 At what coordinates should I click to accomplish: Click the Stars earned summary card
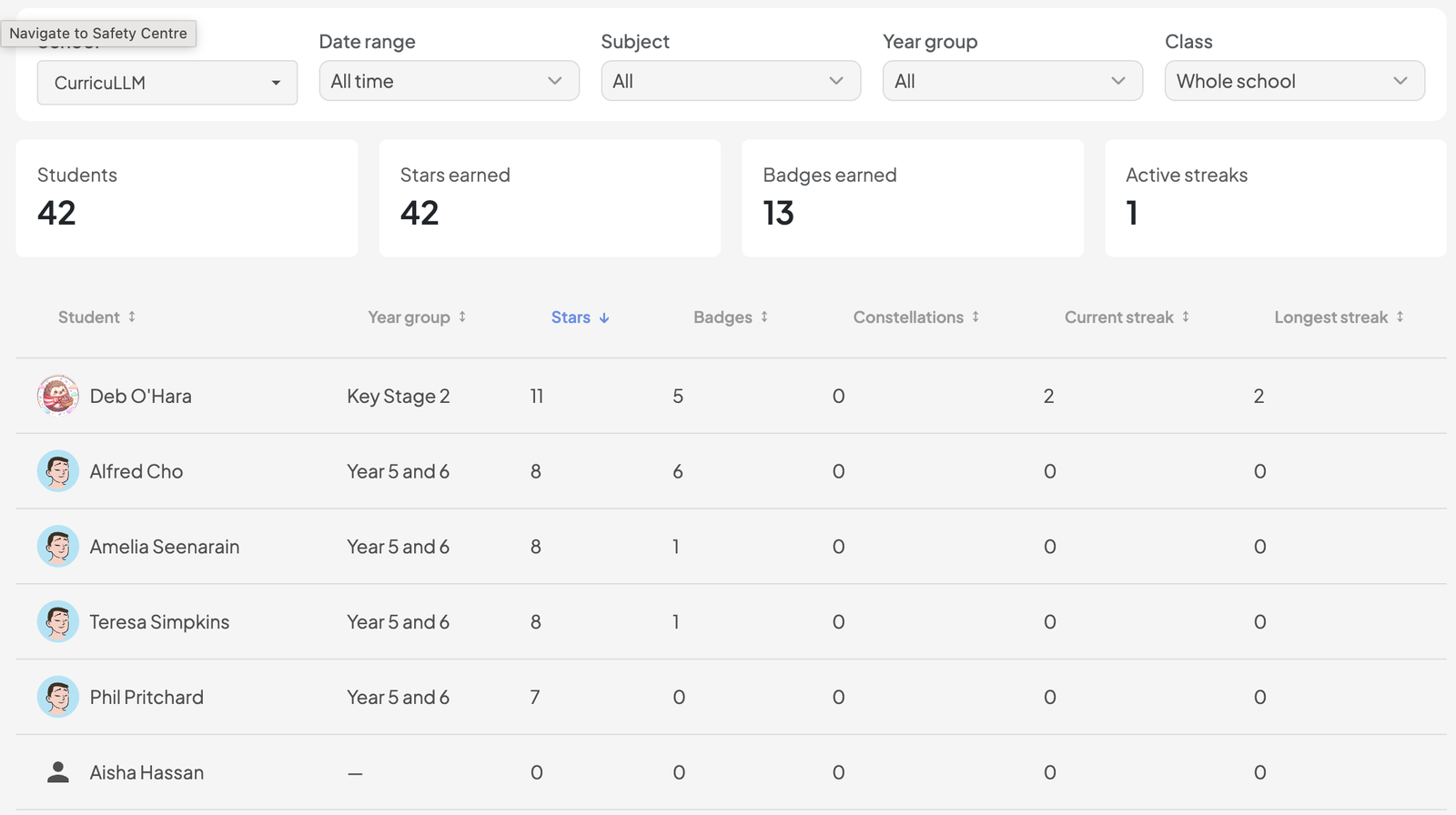[550, 198]
